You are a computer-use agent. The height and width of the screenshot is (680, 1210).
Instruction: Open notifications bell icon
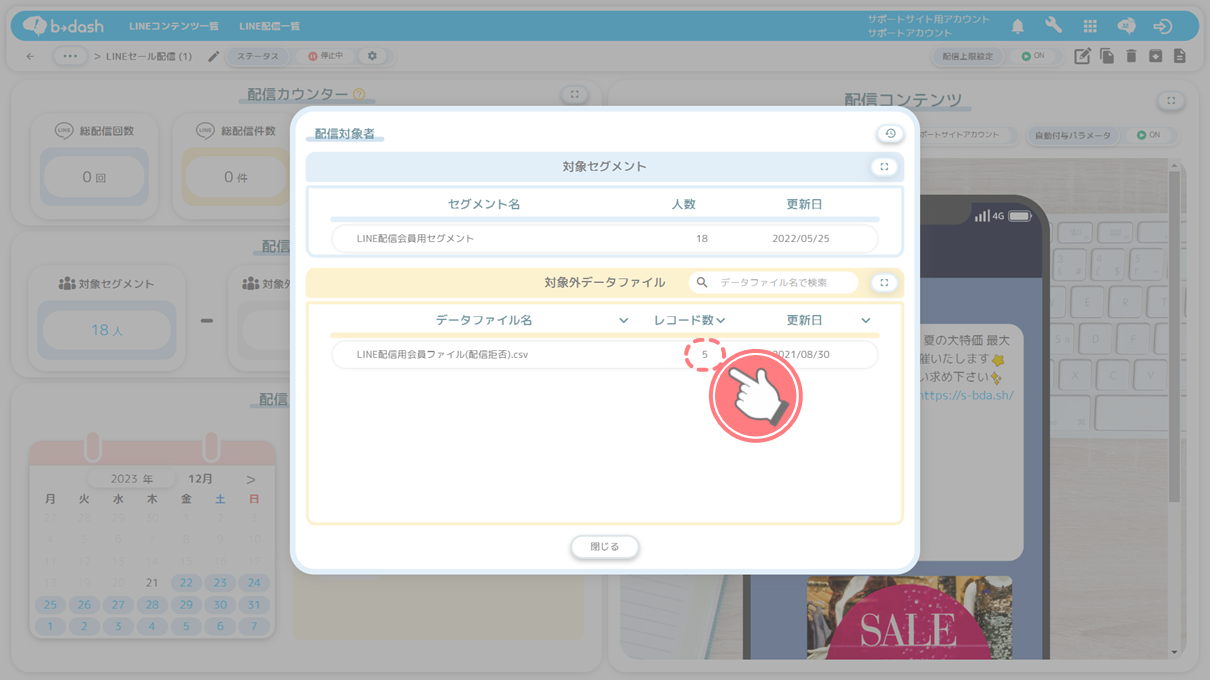point(1018,26)
